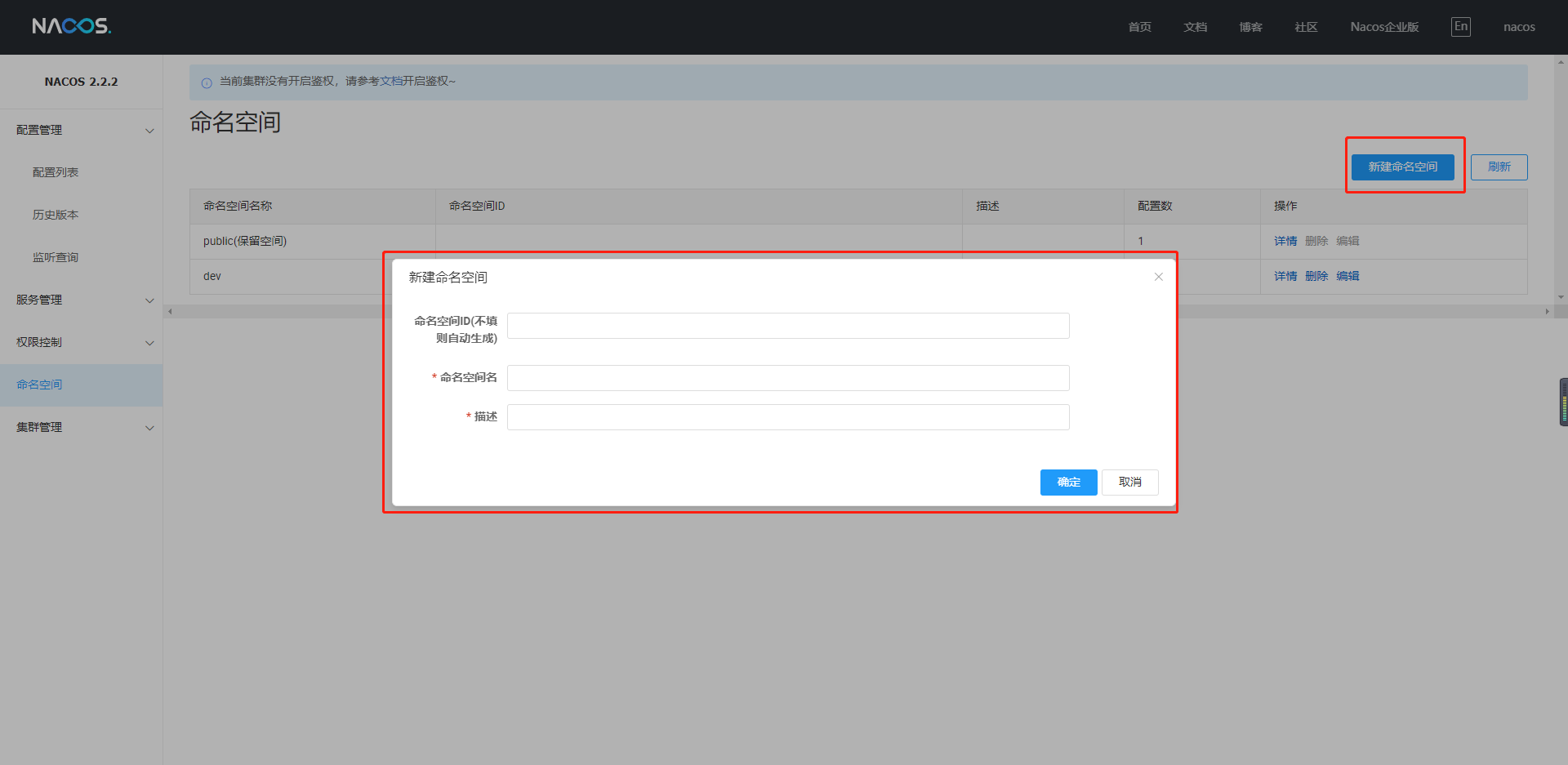The width and height of the screenshot is (1568, 765).
Task: Click the info icon in notice banner
Action: (x=207, y=82)
